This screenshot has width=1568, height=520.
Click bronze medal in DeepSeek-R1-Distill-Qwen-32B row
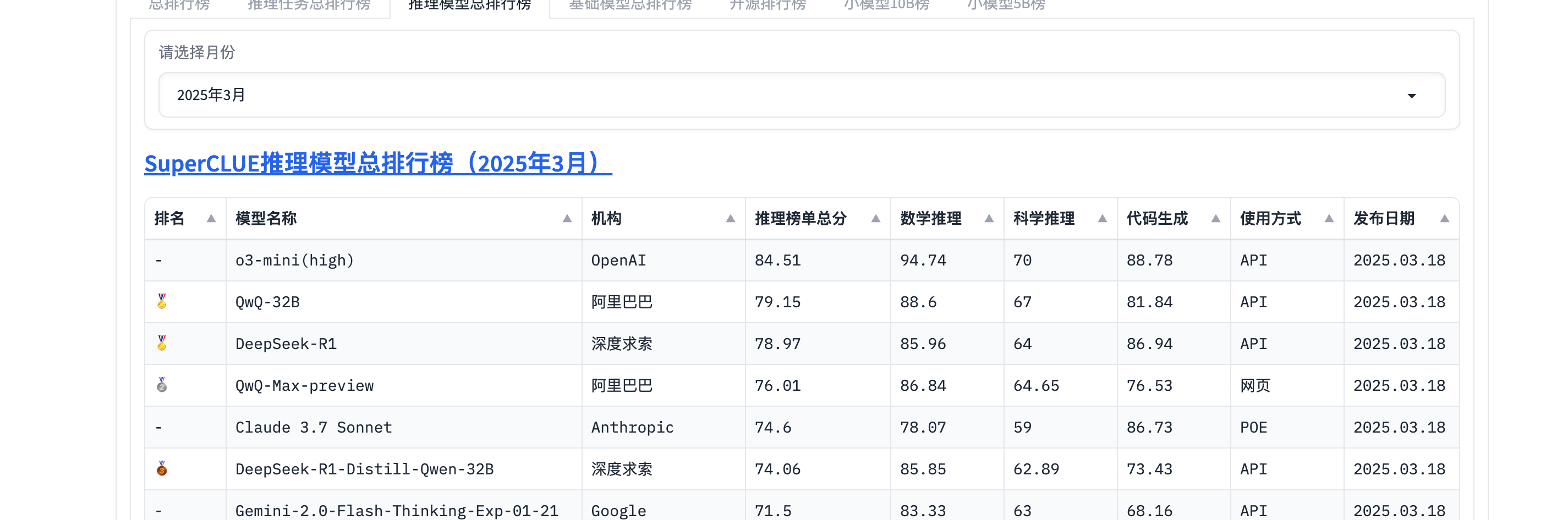point(162,468)
